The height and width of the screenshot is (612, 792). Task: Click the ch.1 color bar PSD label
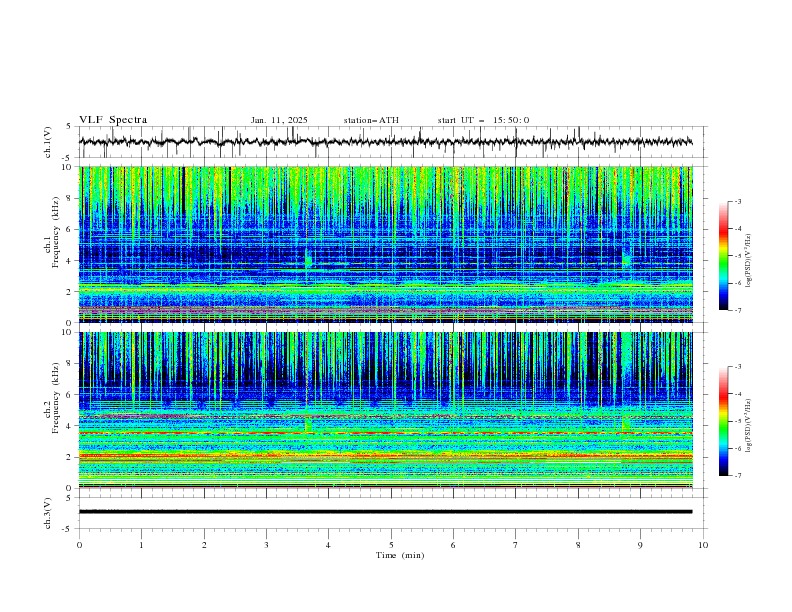point(748,261)
